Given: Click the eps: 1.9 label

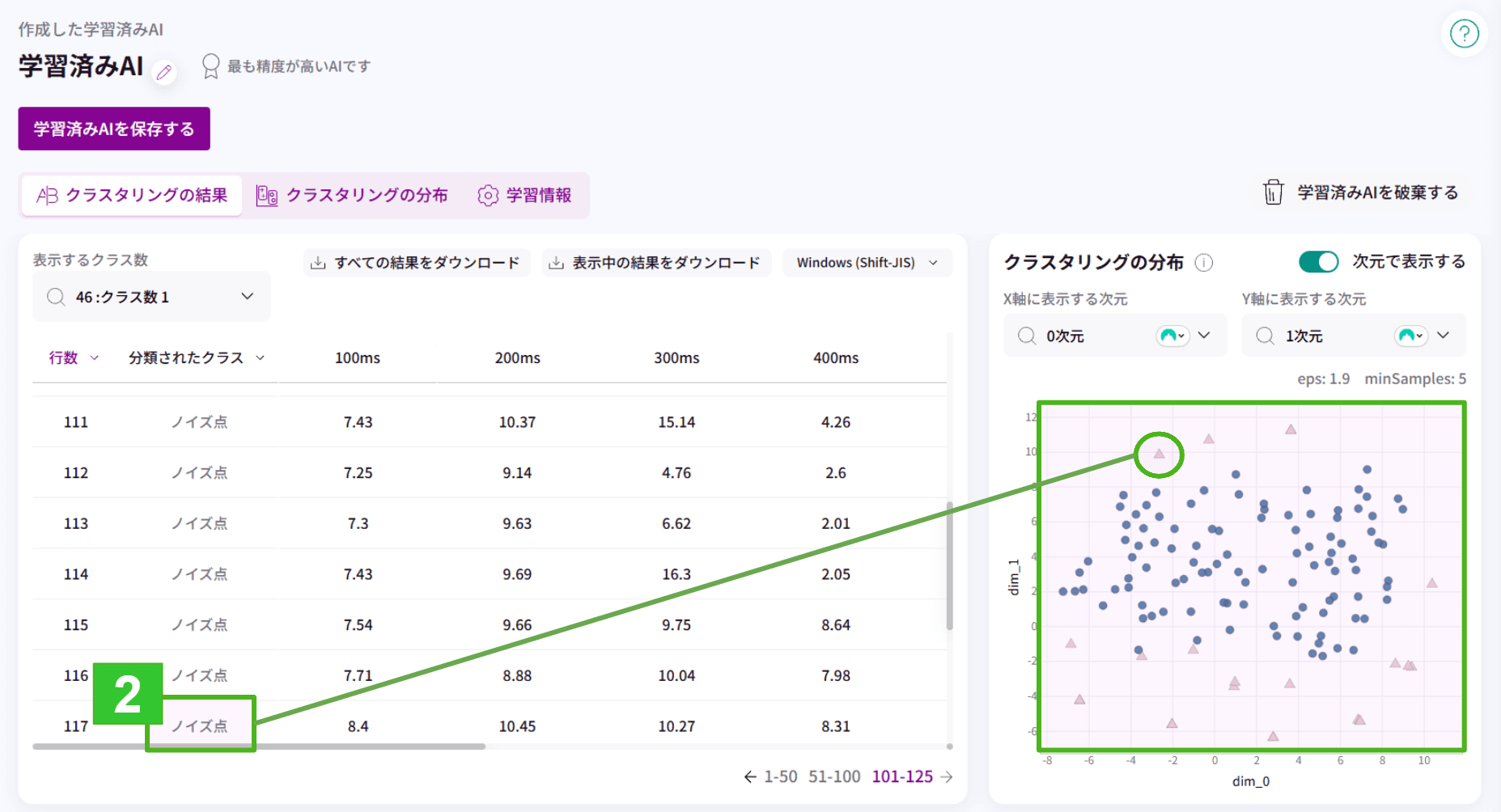Looking at the screenshot, I should point(1324,379).
